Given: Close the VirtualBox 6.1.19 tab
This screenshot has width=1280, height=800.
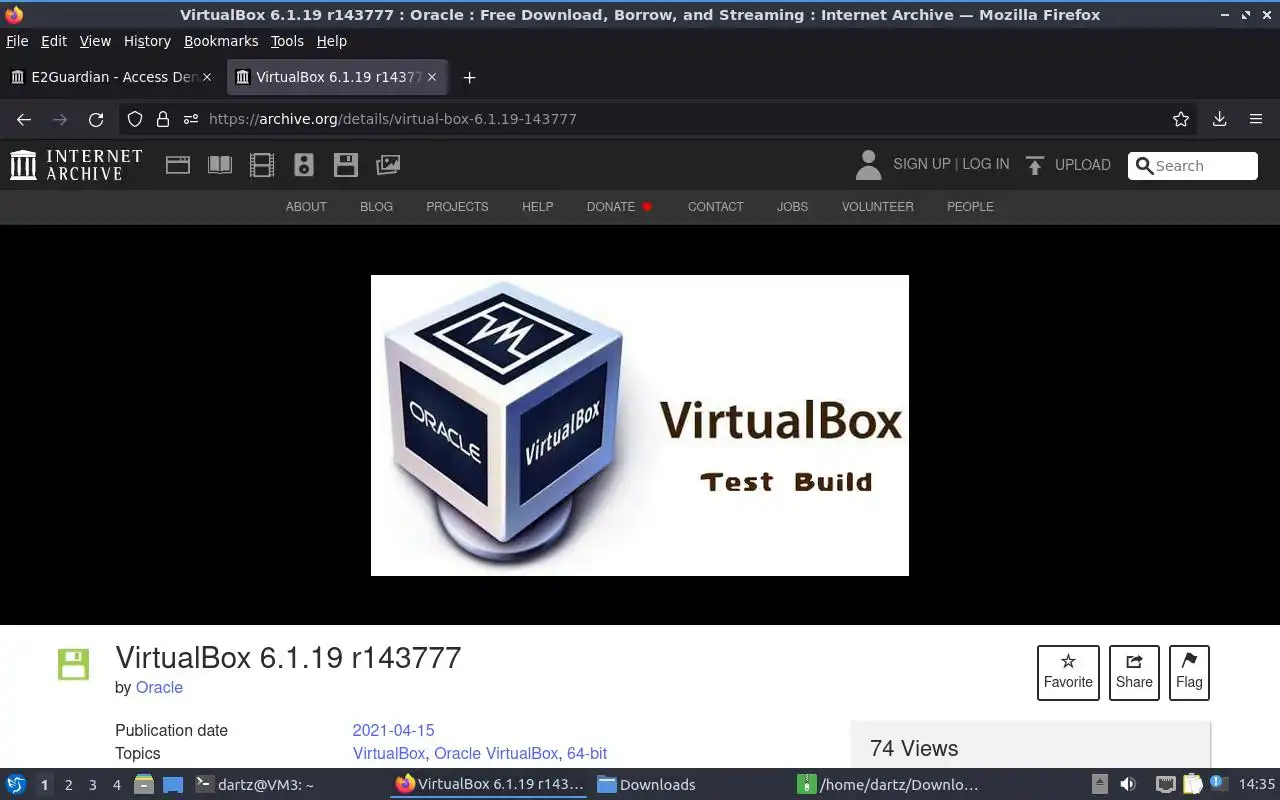Looking at the screenshot, I should [432, 77].
